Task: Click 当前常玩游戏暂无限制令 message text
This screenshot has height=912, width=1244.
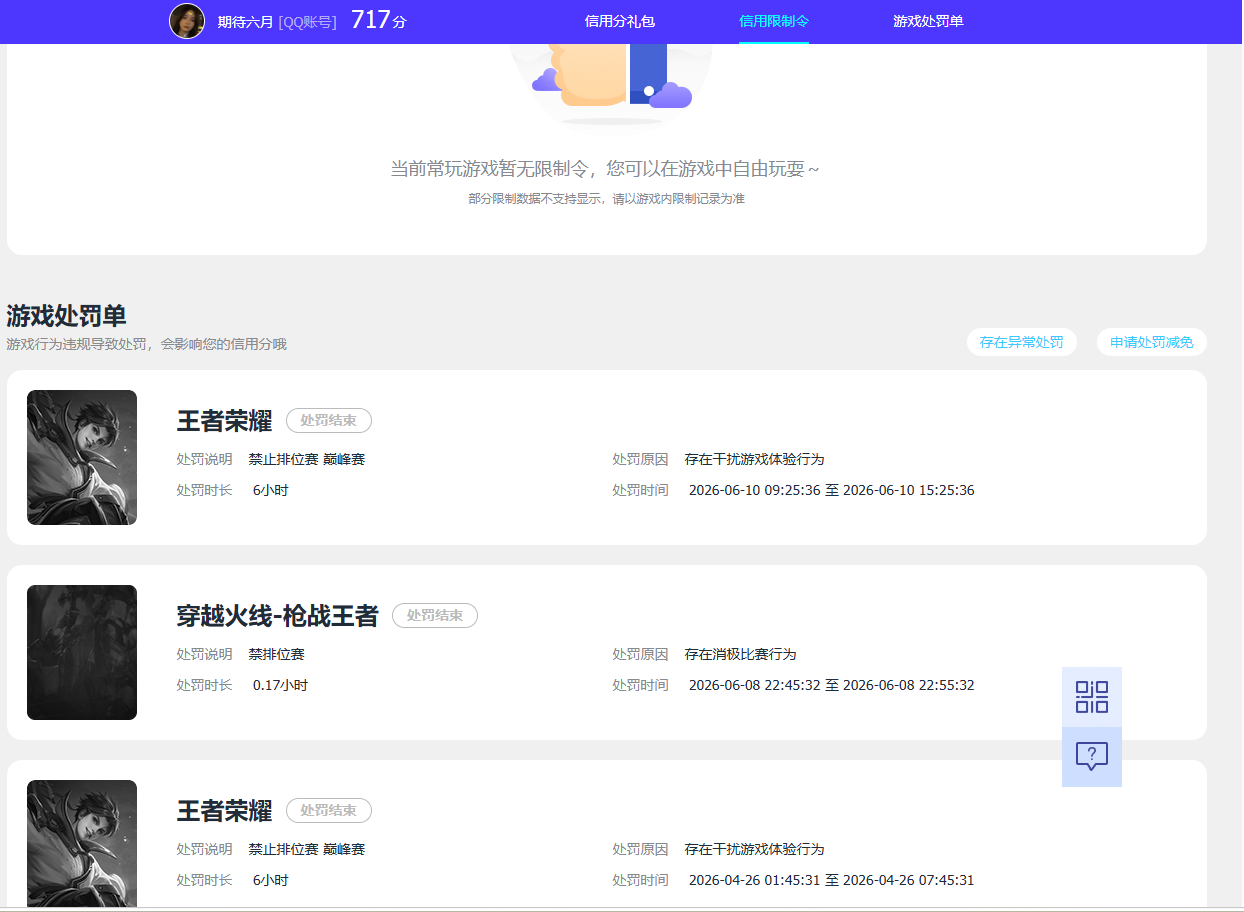Action: [x=604, y=169]
